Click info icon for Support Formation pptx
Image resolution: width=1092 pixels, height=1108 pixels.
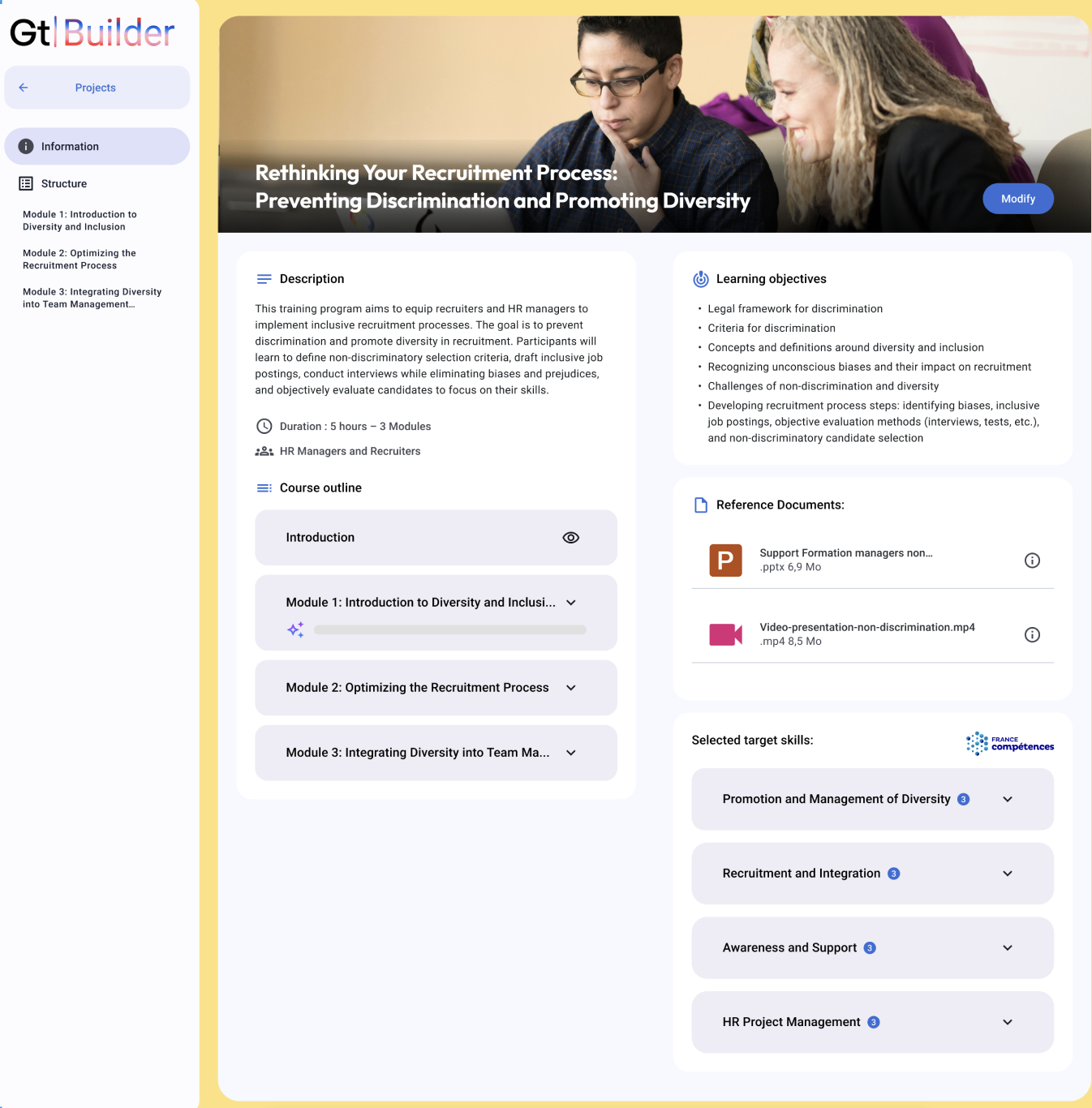[x=1032, y=560]
